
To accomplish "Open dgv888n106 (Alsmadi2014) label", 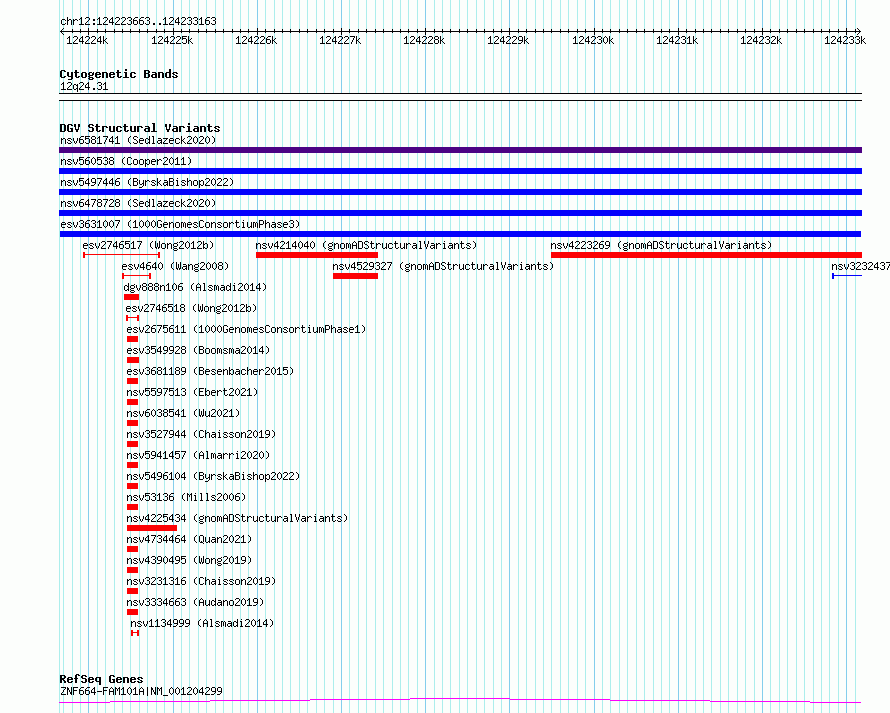I will pos(195,287).
